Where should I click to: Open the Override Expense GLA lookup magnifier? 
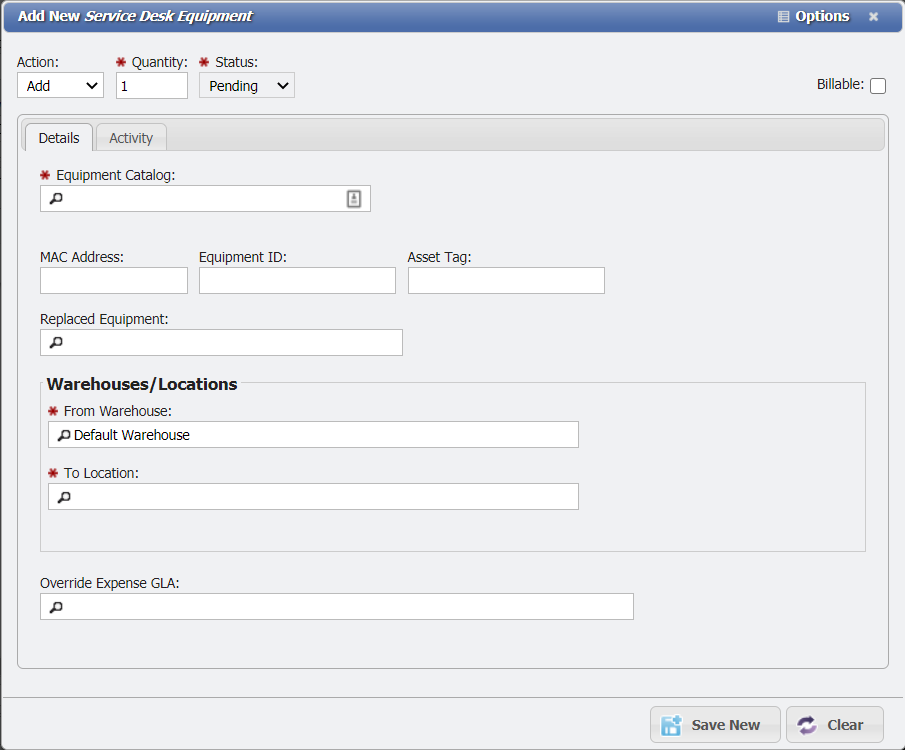(55, 606)
